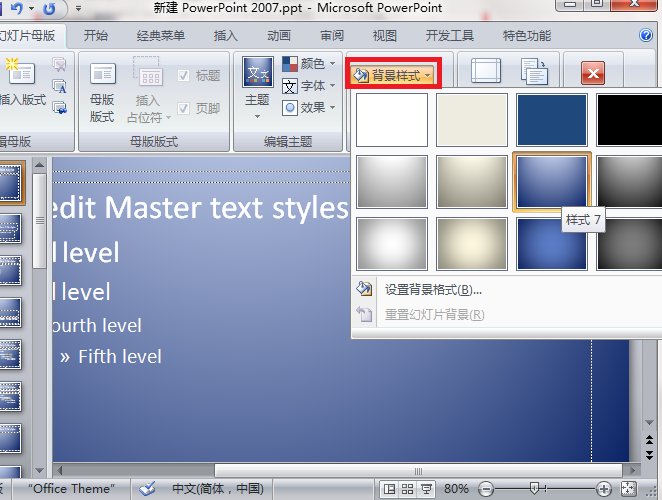Toggle the 标题 checkbox

coord(183,76)
